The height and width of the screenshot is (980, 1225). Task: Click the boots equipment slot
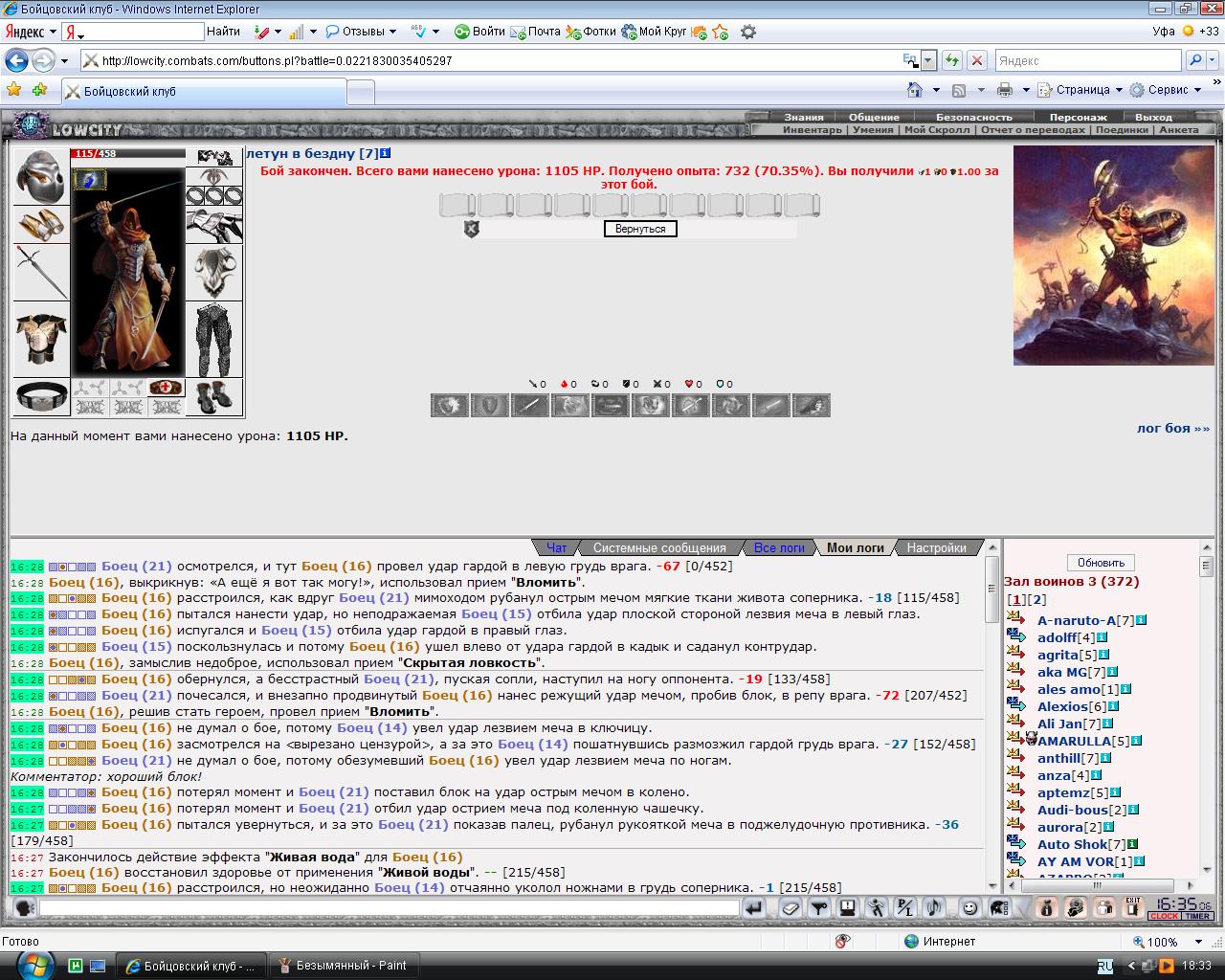pyautogui.click(x=214, y=396)
